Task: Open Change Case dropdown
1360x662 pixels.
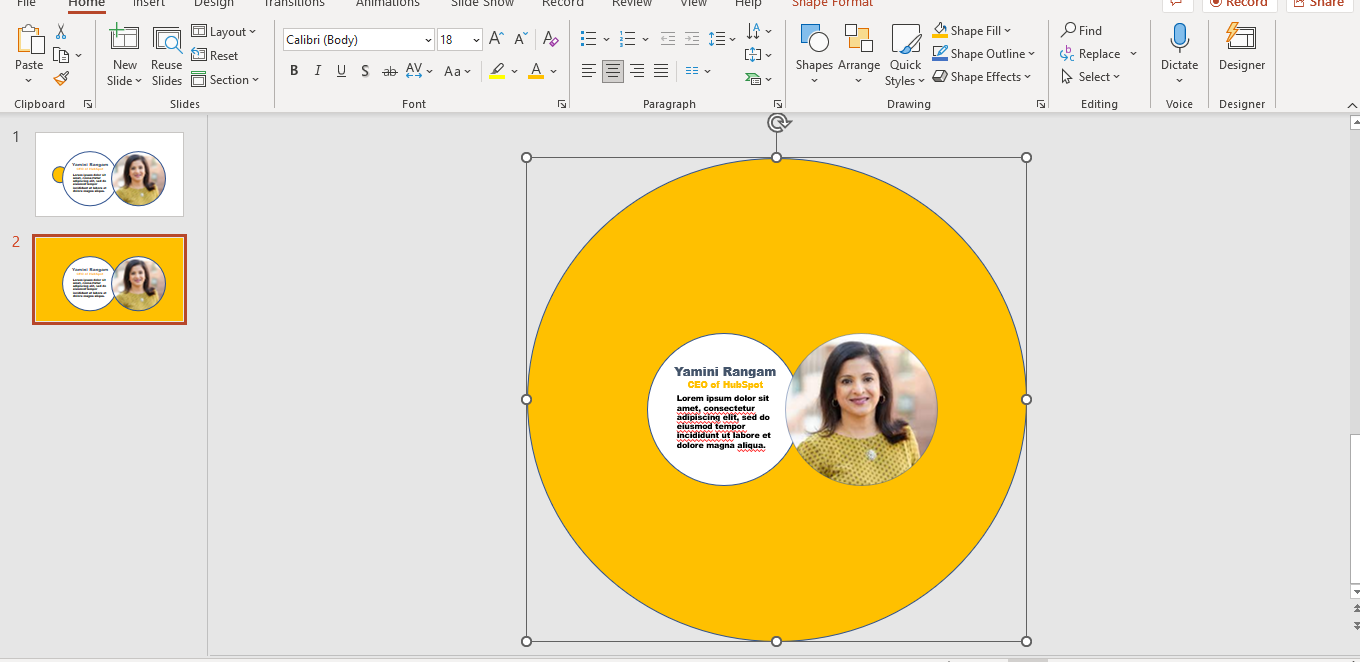Action: [x=458, y=71]
